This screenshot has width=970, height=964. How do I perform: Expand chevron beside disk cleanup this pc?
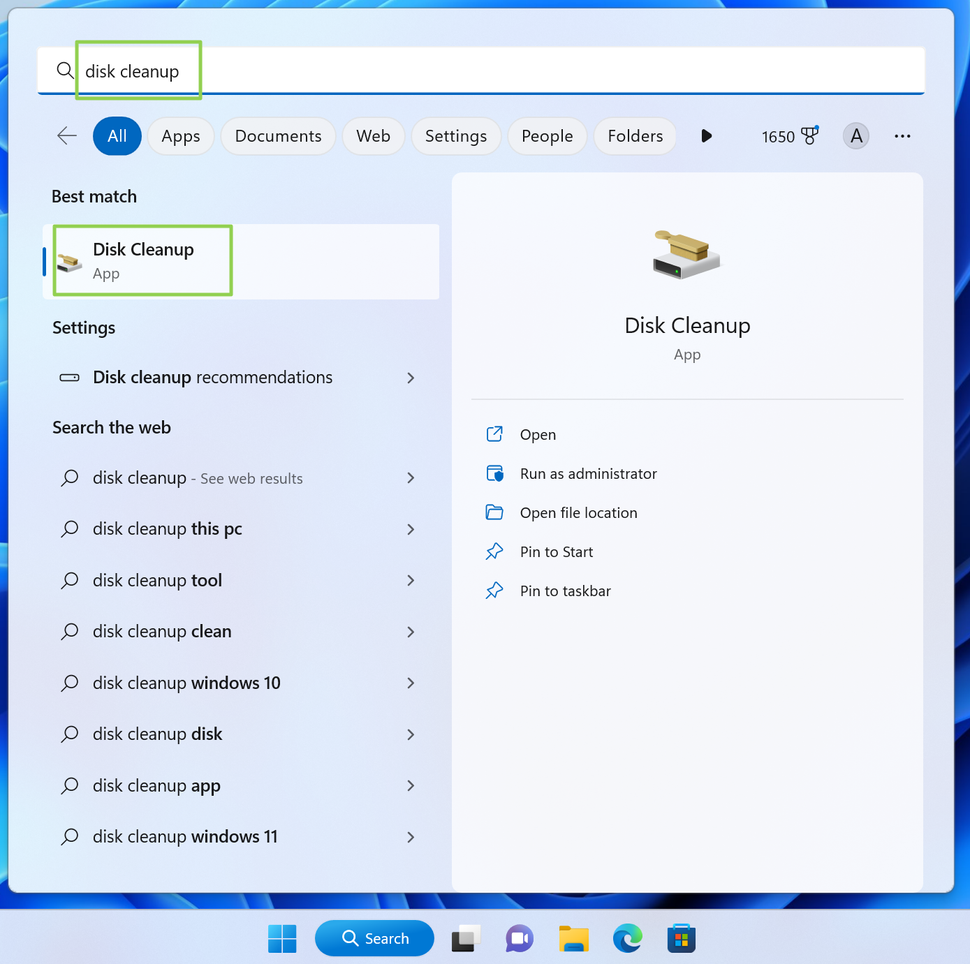[411, 530]
